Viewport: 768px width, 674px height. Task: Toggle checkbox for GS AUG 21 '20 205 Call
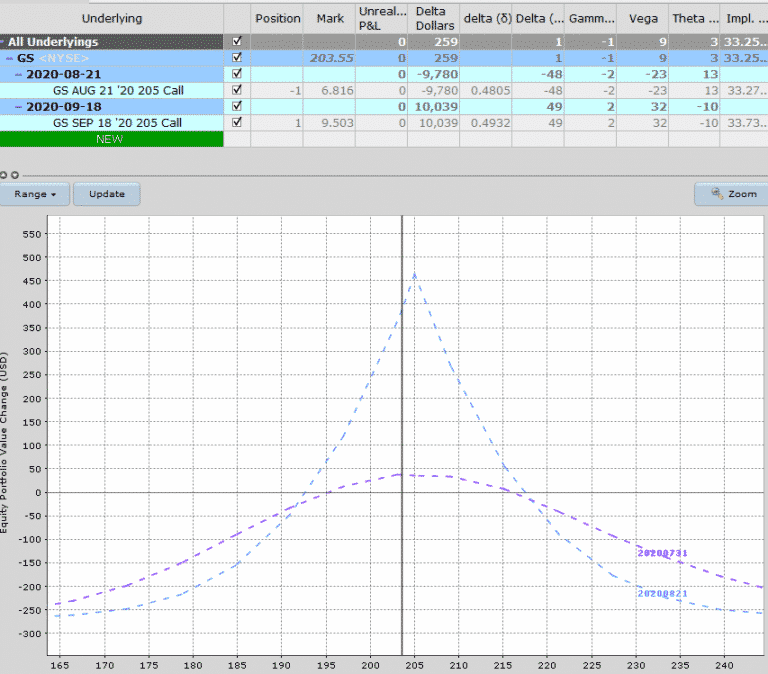[236, 90]
